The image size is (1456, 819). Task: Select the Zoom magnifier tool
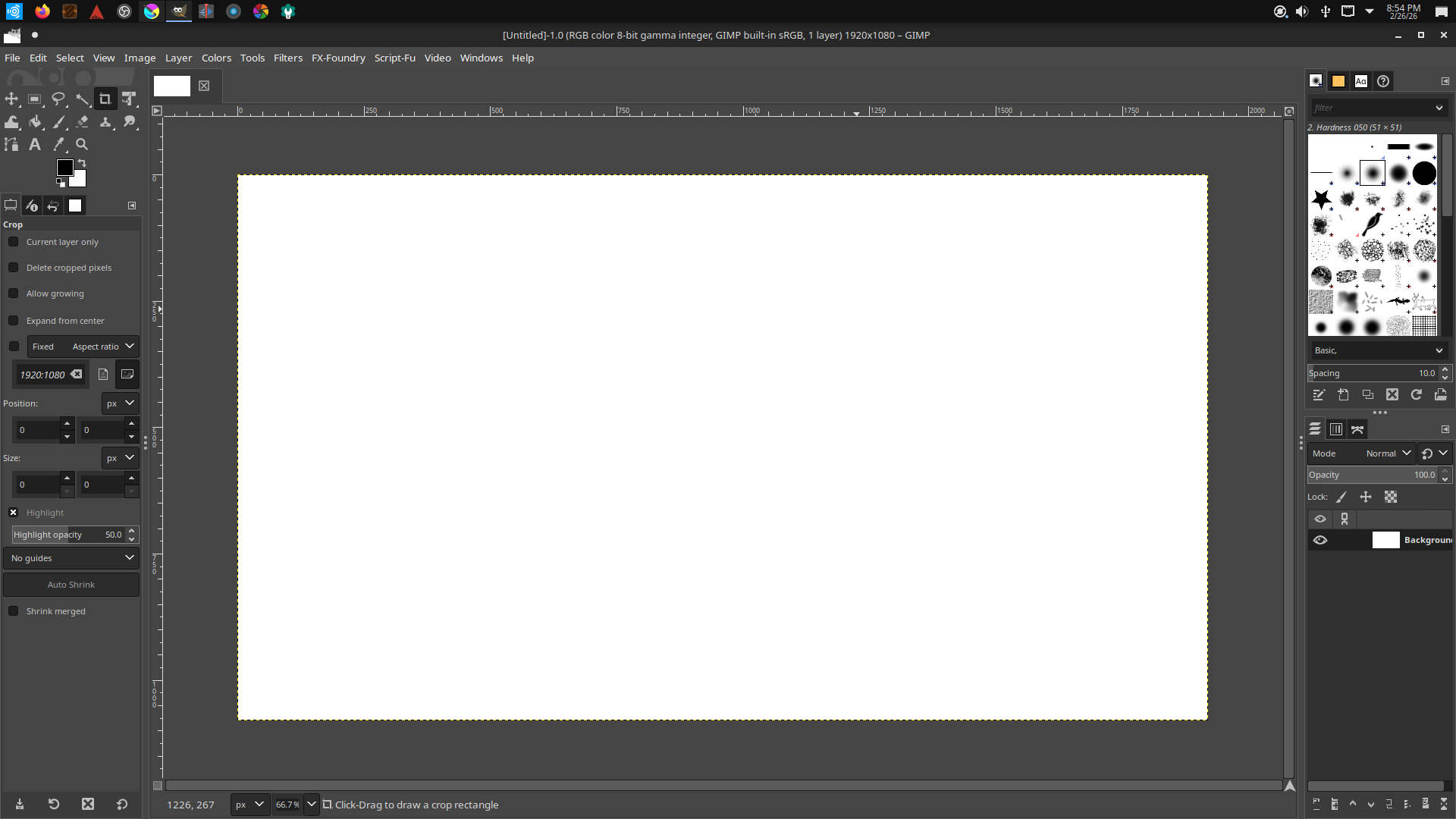pyautogui.click(x=82, y=144)
